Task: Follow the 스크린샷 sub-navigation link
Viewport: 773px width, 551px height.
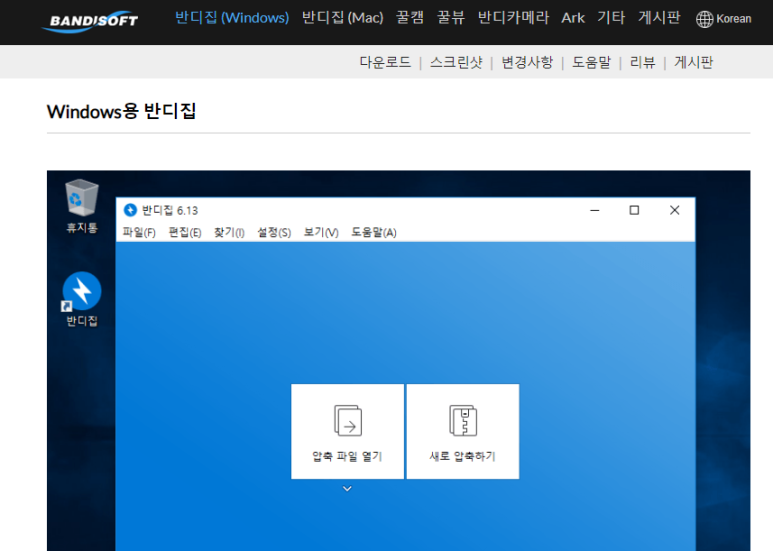Action: click(x=456, y=62)
